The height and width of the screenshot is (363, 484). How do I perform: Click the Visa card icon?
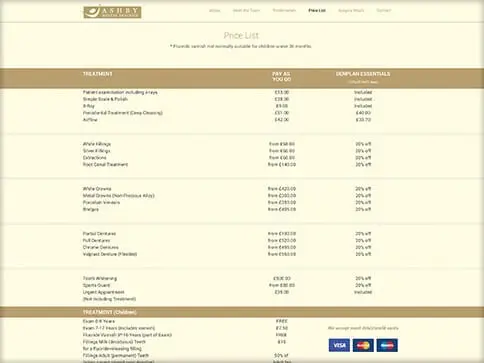(339, 345)
